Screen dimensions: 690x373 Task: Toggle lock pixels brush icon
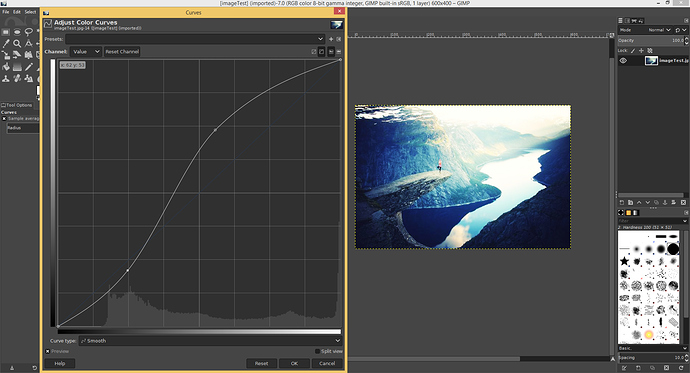pyautogui.click(x=633, y=51)
